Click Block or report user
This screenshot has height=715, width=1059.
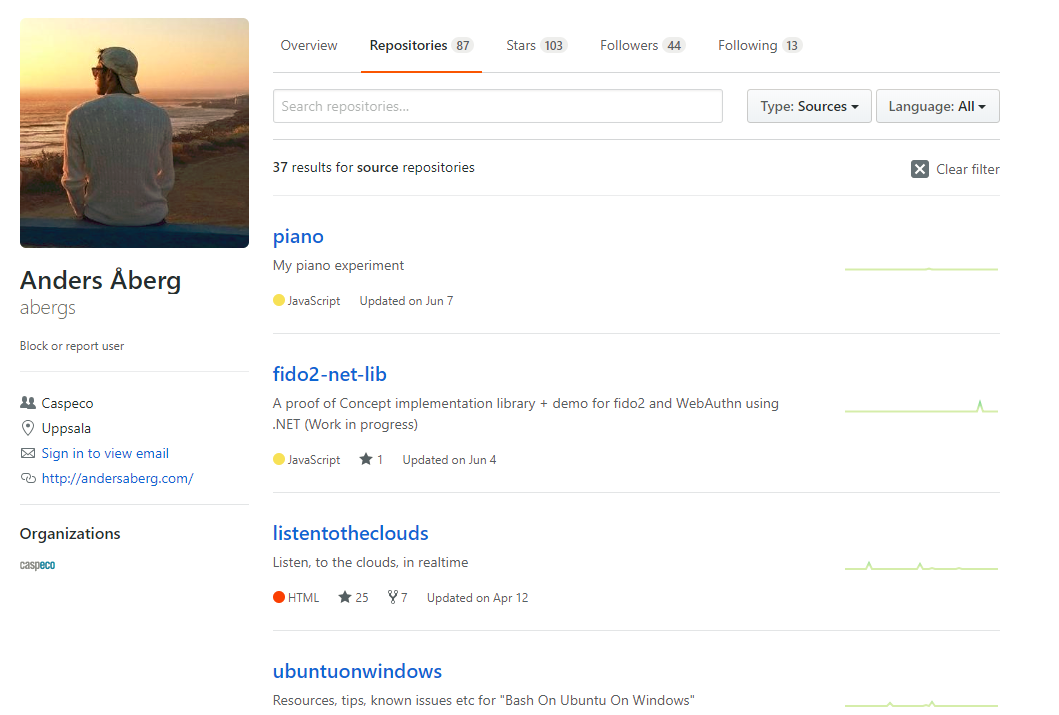pos(72,346)
